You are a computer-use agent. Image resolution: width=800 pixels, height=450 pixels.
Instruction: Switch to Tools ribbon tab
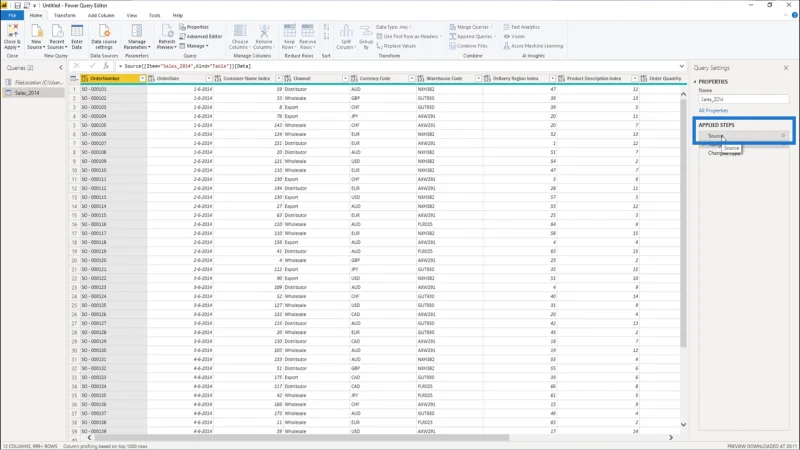point(154,15)
